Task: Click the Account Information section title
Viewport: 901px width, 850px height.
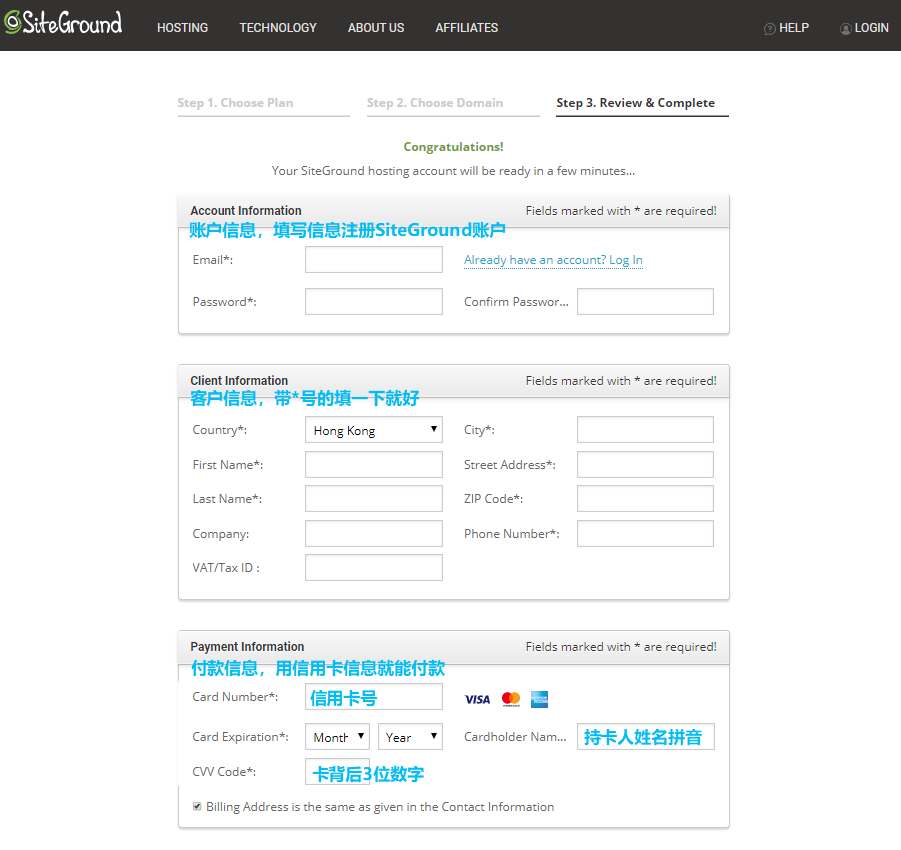Action: (246, 211)
